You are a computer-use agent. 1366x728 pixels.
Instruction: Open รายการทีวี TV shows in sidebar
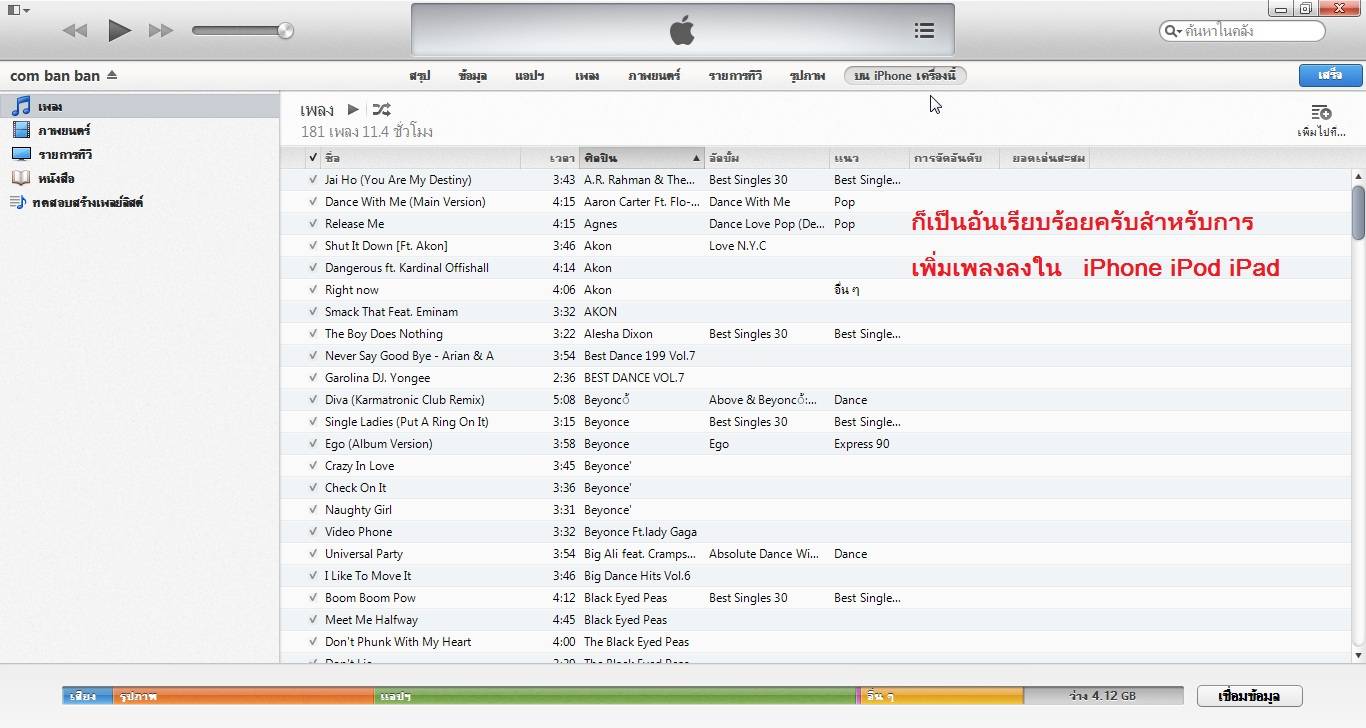[65, 154]
